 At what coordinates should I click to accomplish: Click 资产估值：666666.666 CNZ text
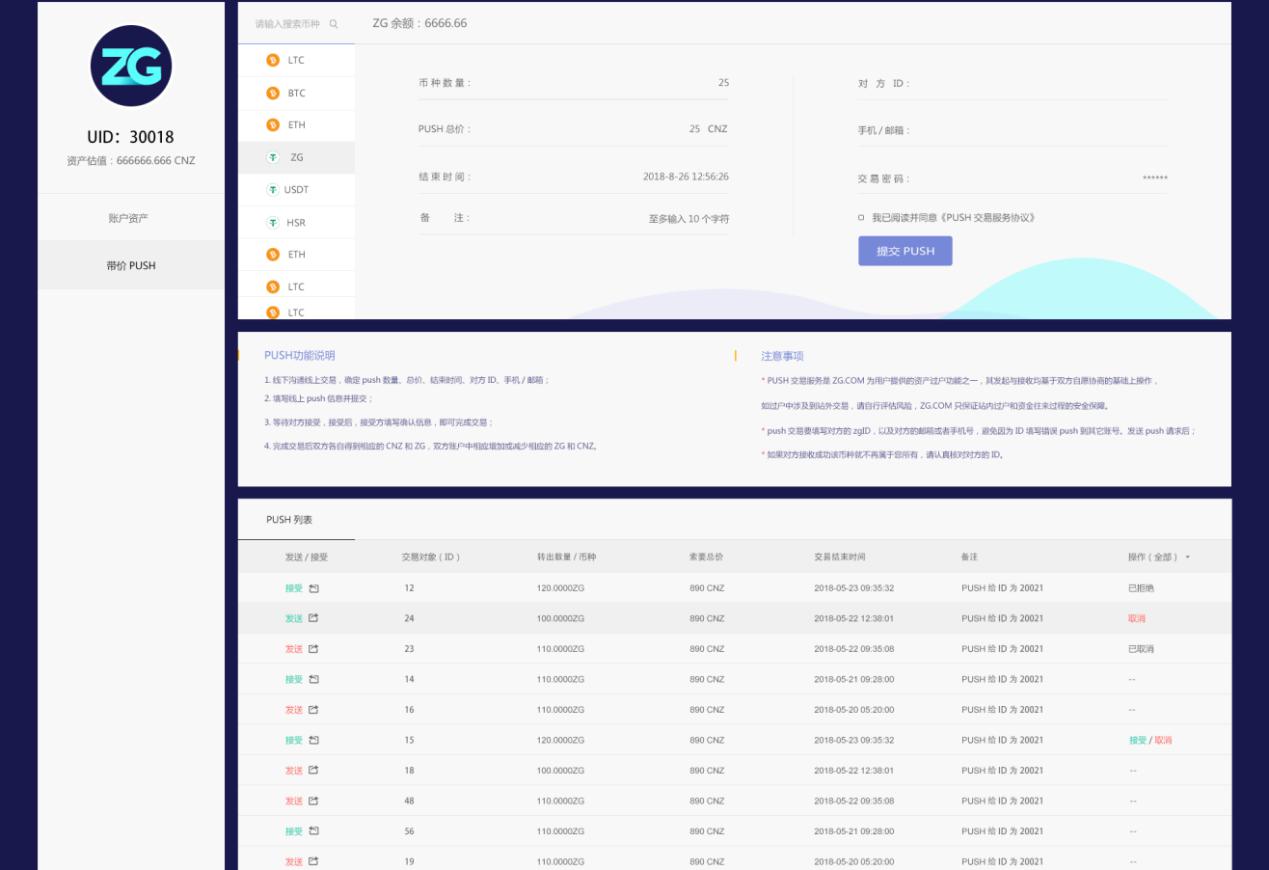pos(131,160)
